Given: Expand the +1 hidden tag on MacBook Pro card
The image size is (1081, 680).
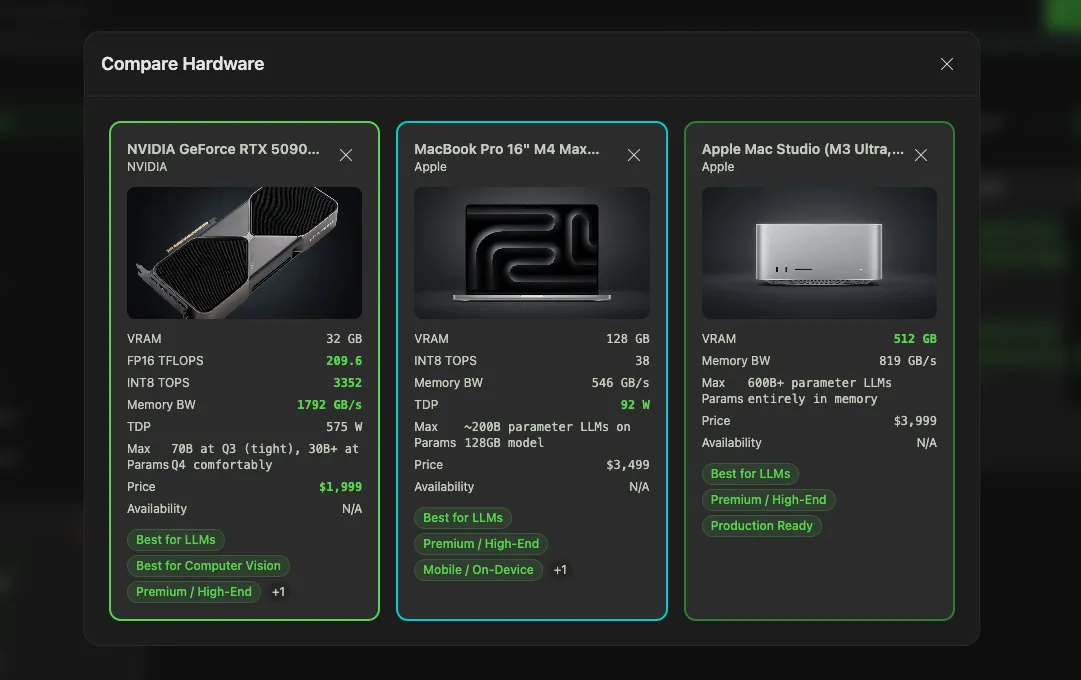Looking at the screenshot, I should click(x=559, y=569).
